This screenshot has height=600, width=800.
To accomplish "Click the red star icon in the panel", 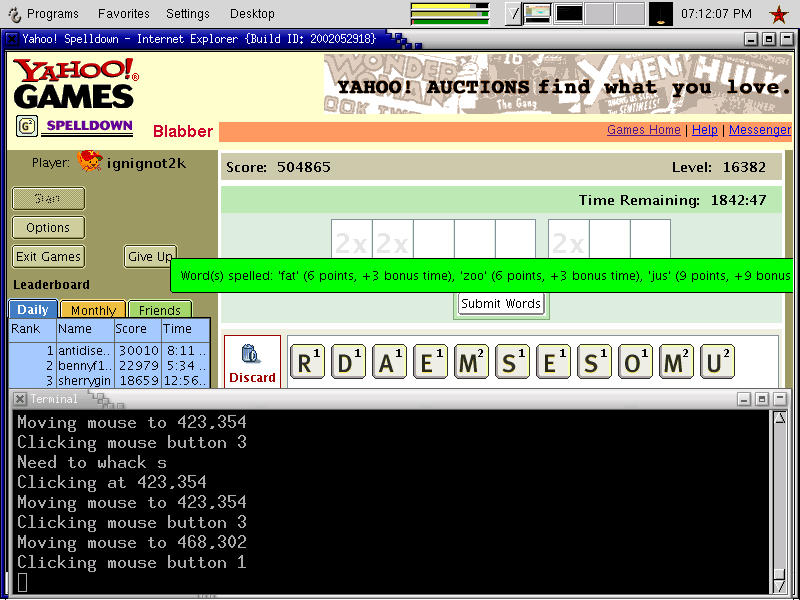I will 779,14.
